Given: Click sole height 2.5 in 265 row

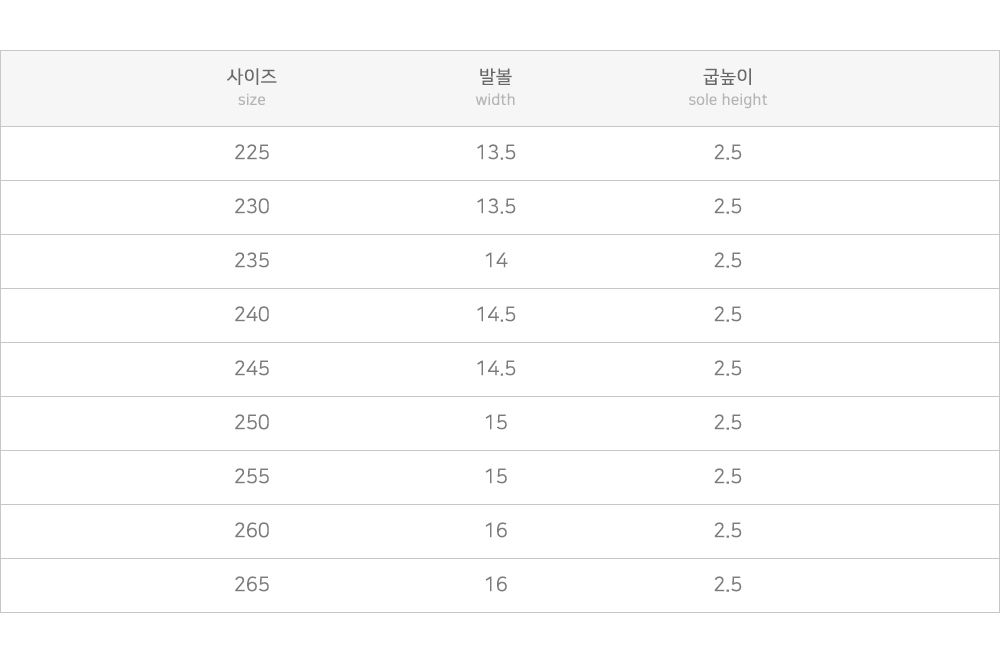Looking at the screenshot, I should click(x=728, y=585).
